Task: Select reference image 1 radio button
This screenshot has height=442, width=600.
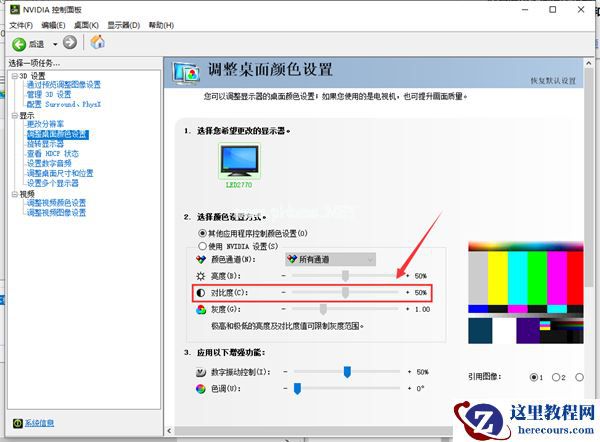Action: (x=534, y=377)
